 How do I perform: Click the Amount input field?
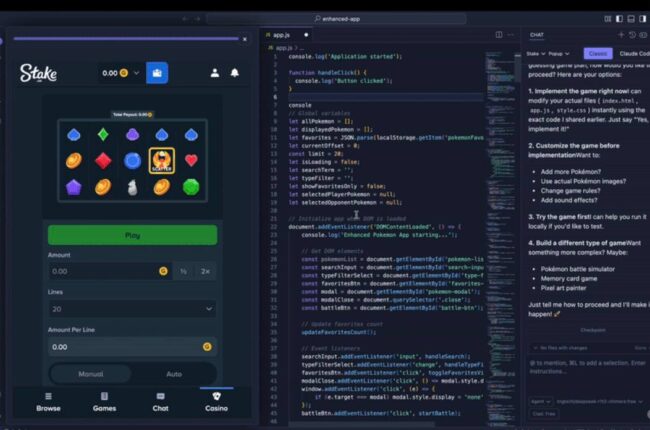[100, 271]
